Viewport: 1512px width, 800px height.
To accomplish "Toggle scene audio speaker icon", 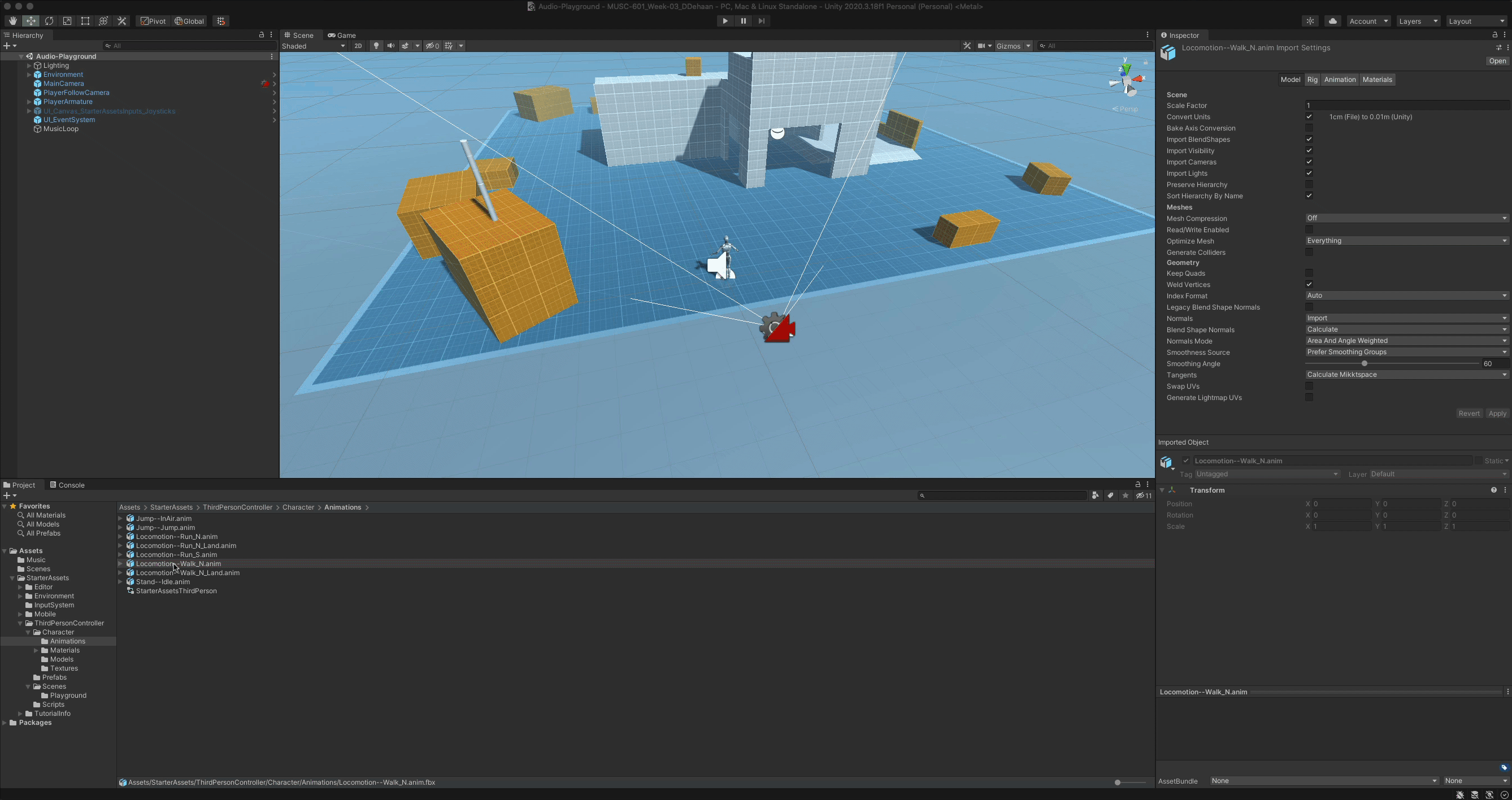I will click(x=391, y=46).
